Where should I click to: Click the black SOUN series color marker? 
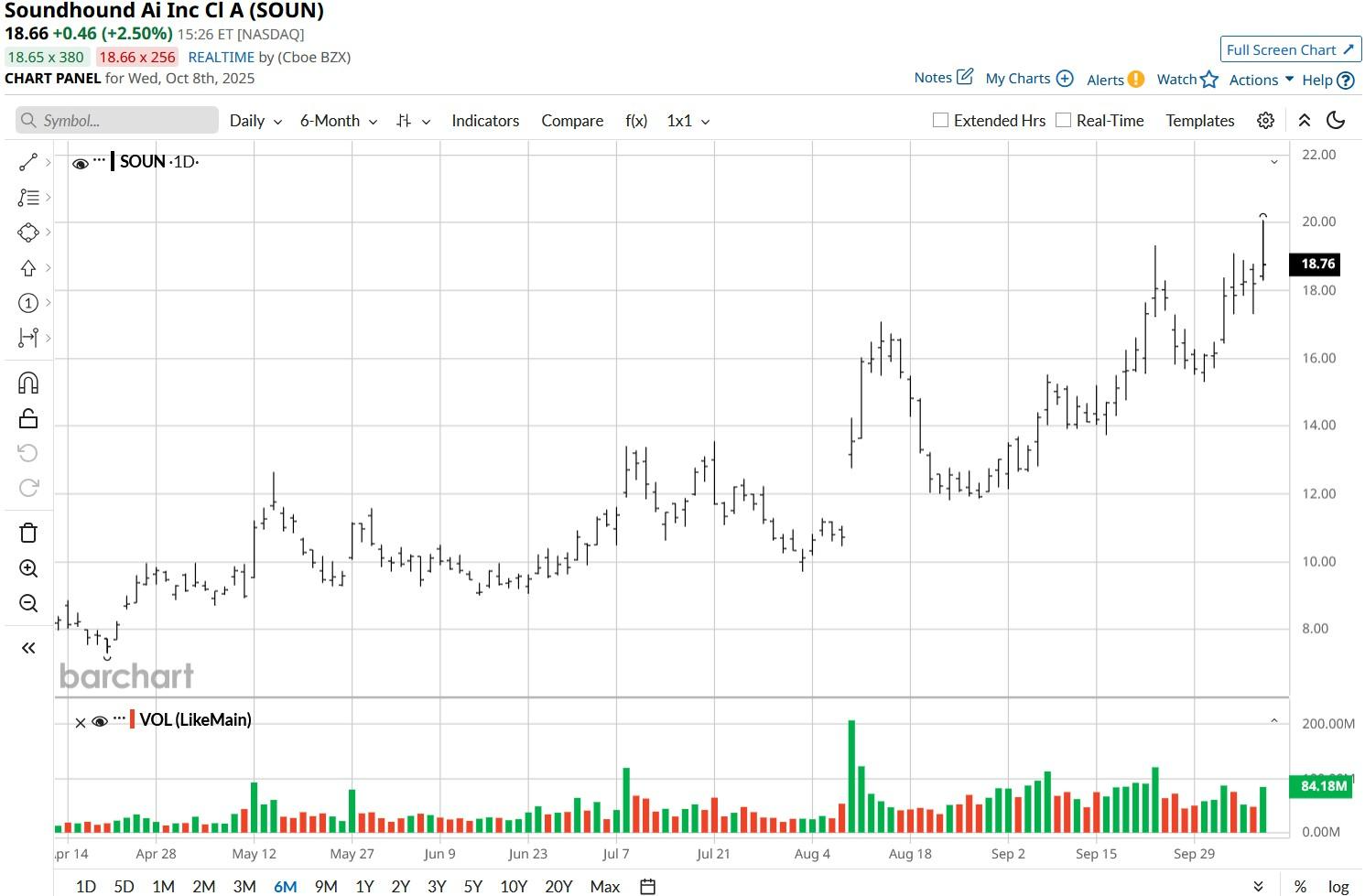click(113, 162)
